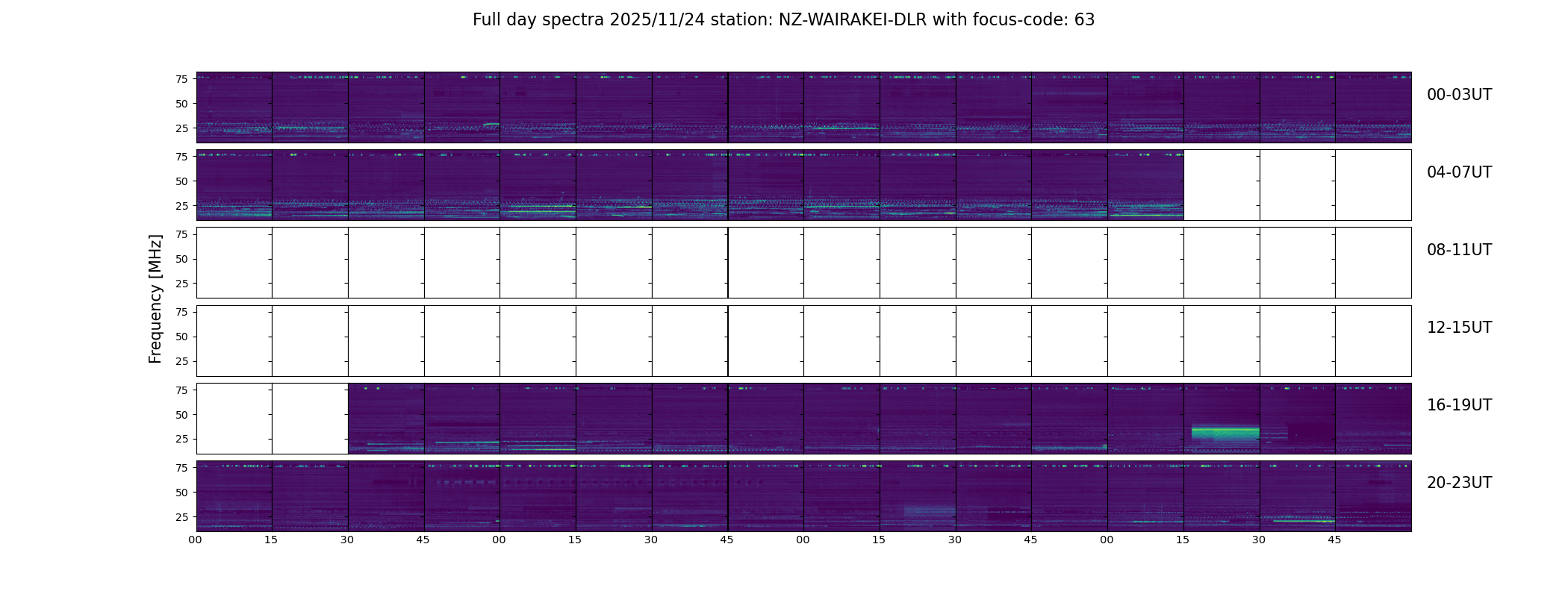Screen dimensions: 1568x597
Task: Select the 20-23UT row label
Action: [1459, 483]
